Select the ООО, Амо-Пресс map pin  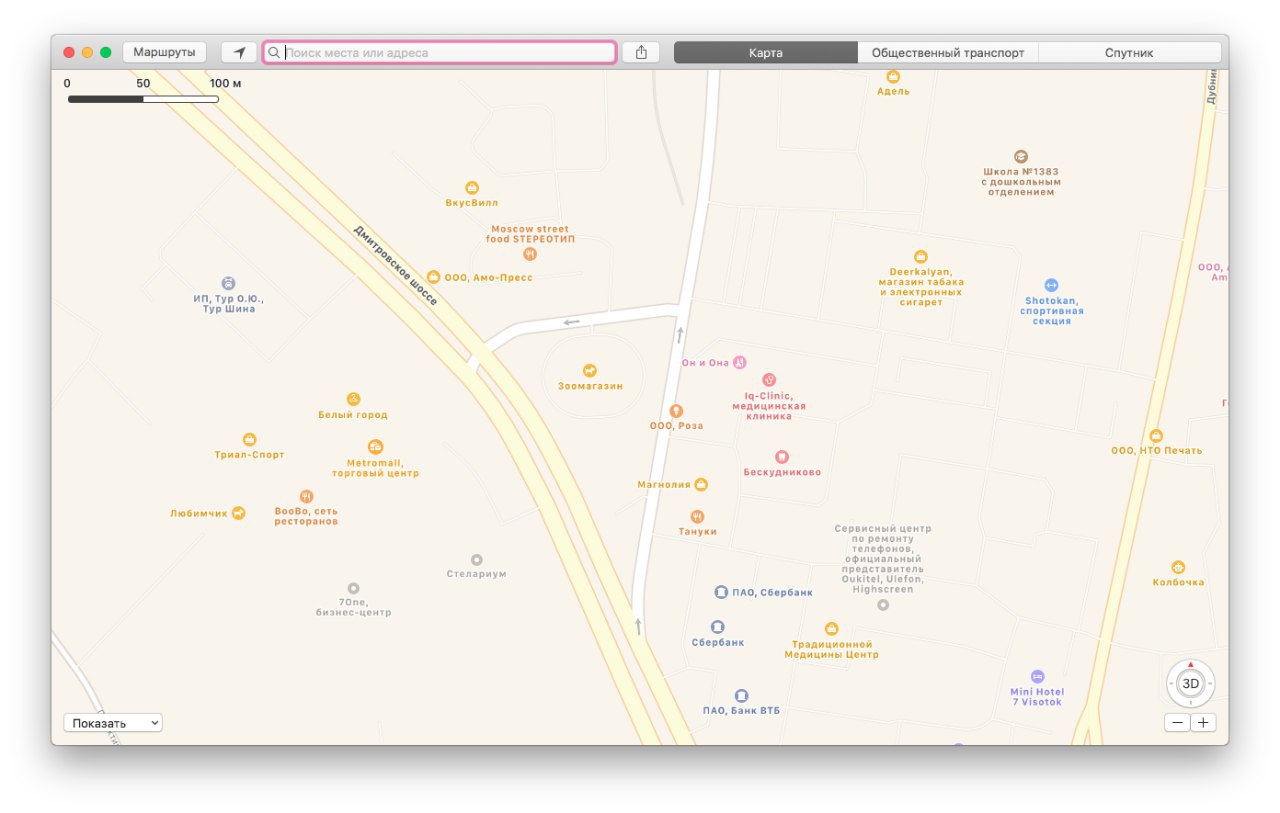pyautogui.click(x=433, y=277)
